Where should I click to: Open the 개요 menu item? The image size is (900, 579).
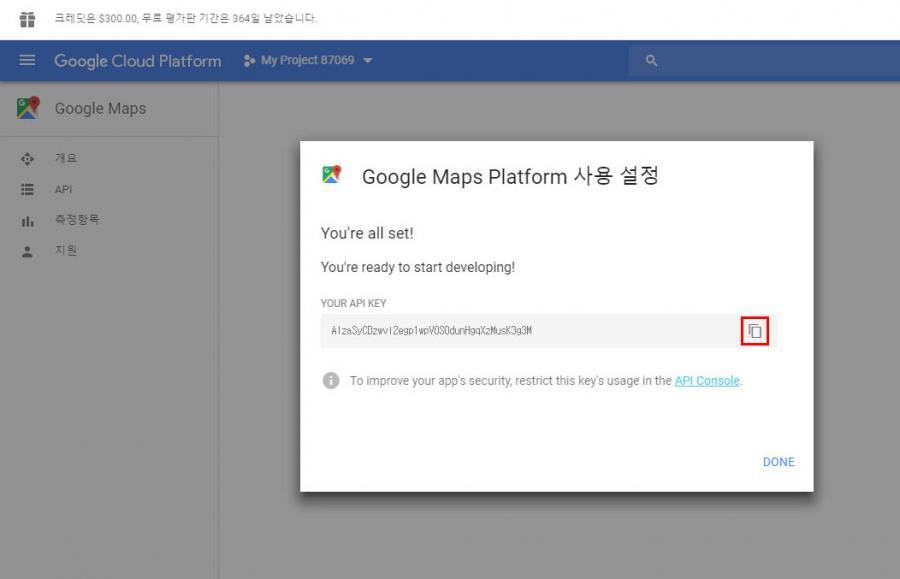65,159
